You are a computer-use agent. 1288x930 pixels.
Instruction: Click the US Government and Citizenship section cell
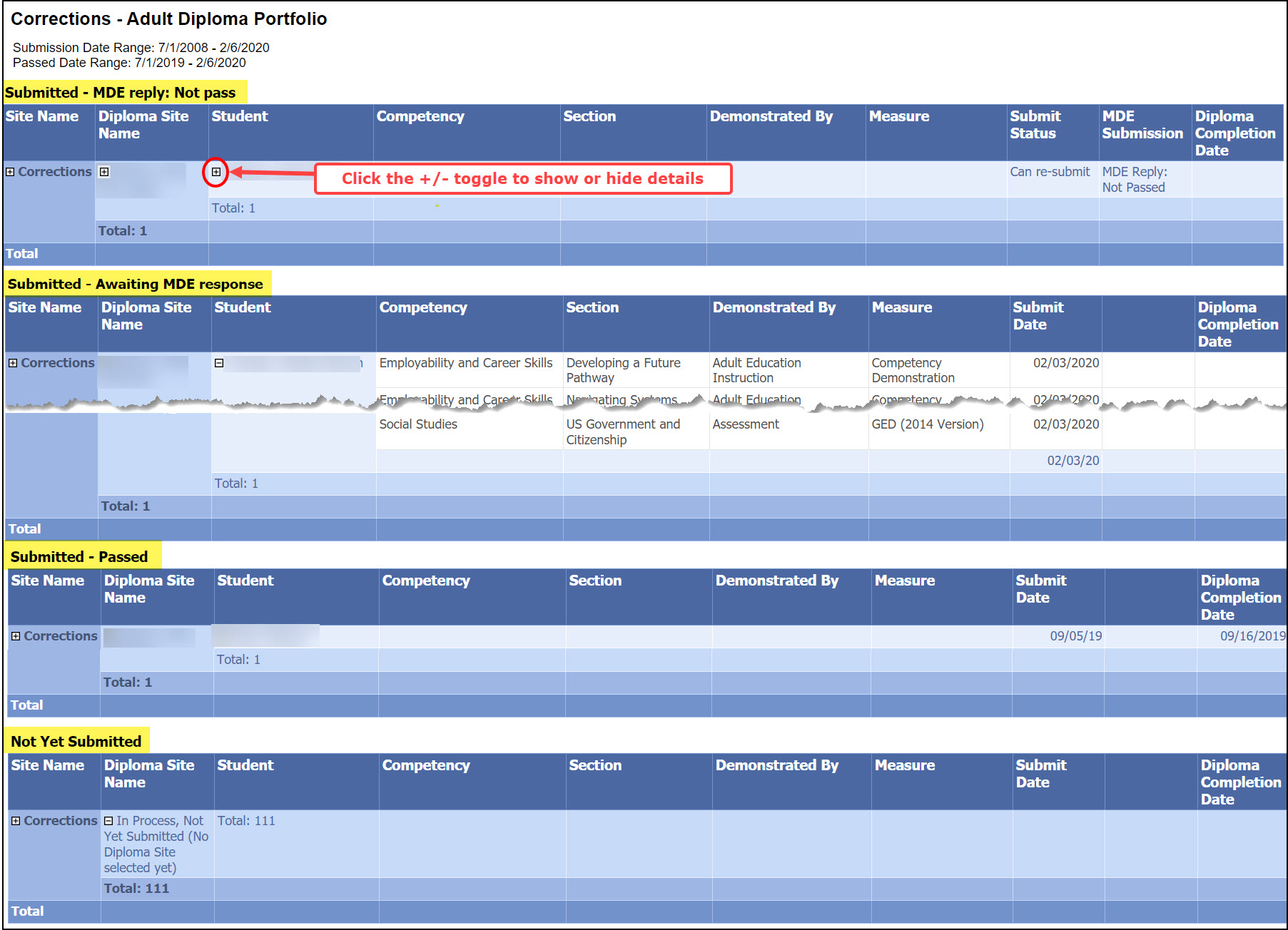point(623,432)
